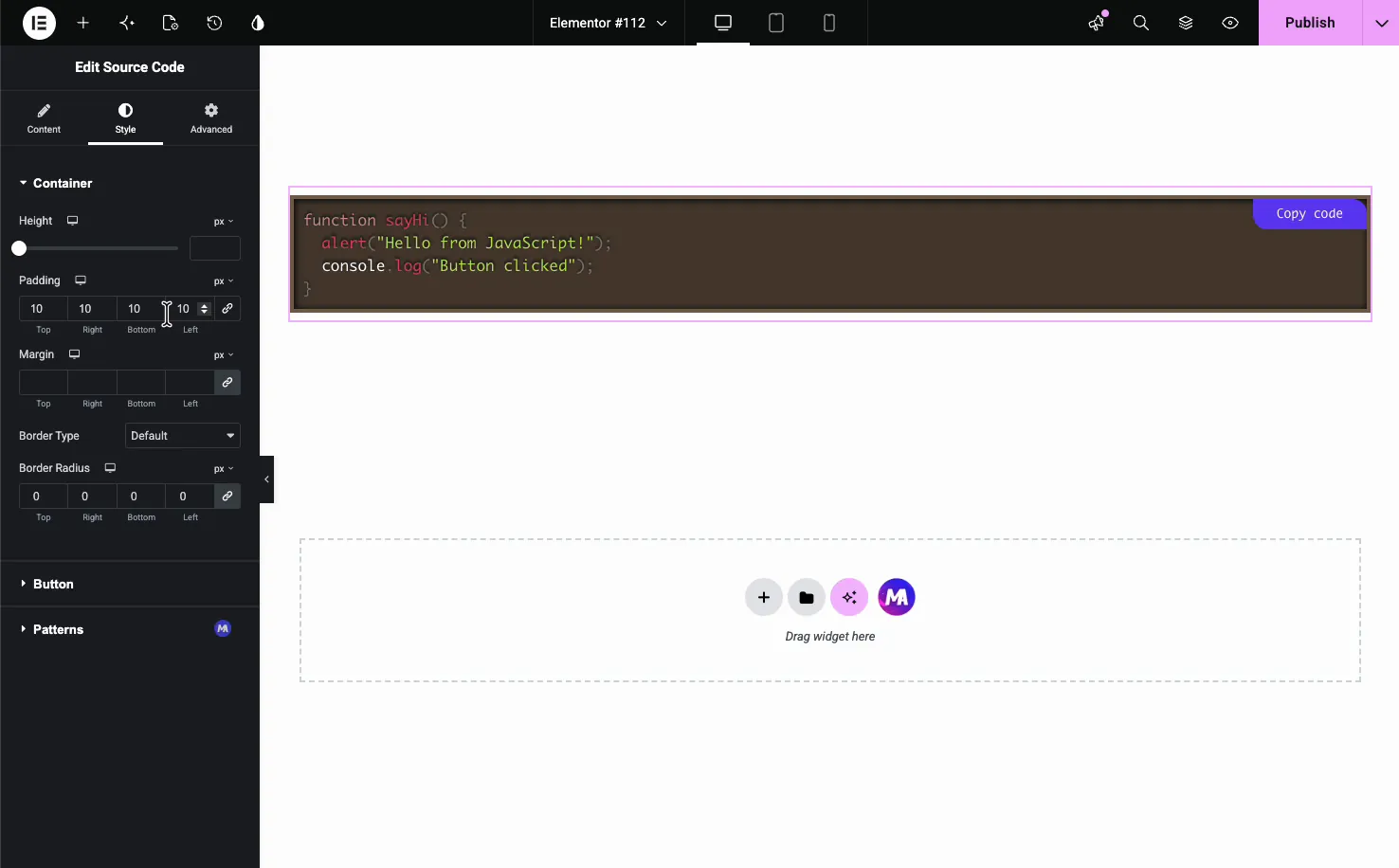
Task: Click the Publish button
Action: click(x=1310, y=23)
